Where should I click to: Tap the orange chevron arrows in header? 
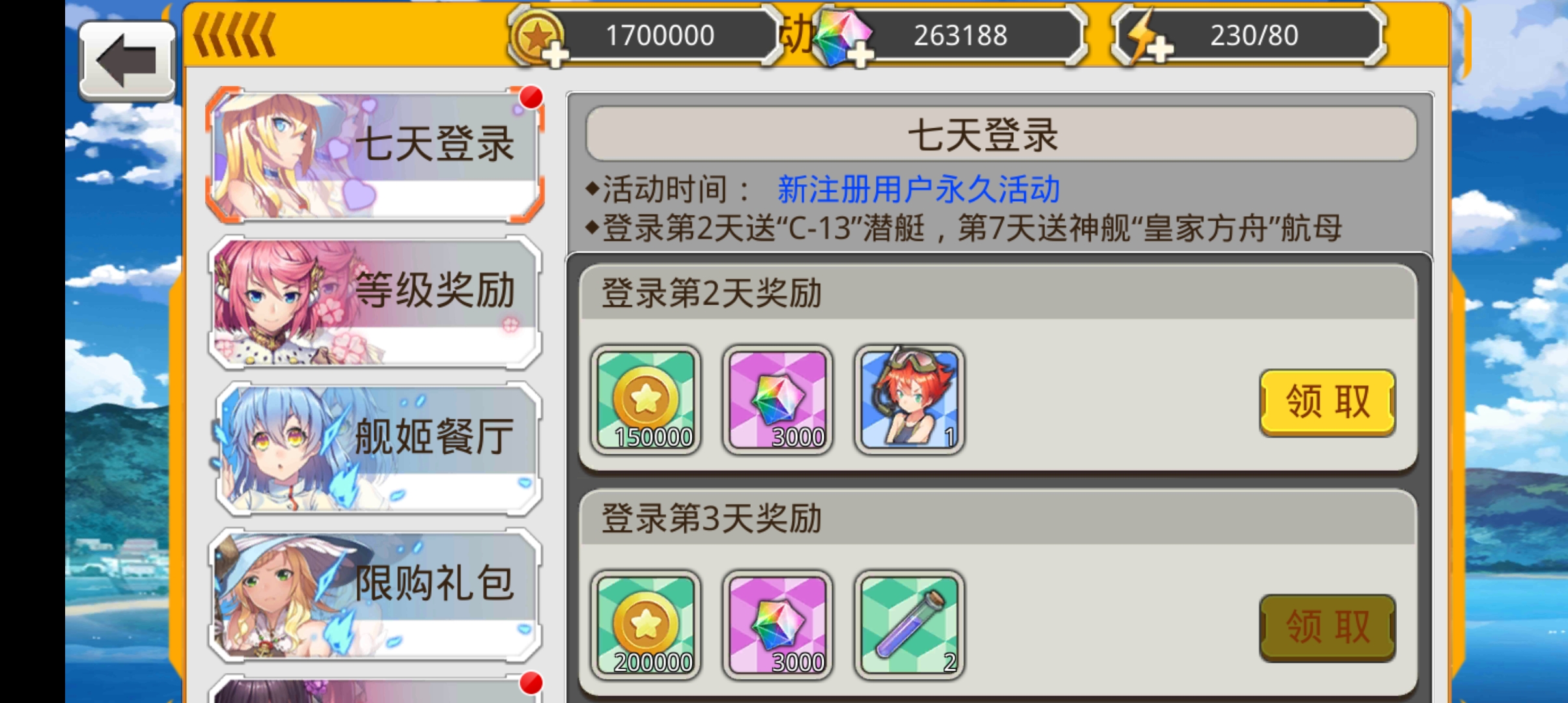(234, 35)
